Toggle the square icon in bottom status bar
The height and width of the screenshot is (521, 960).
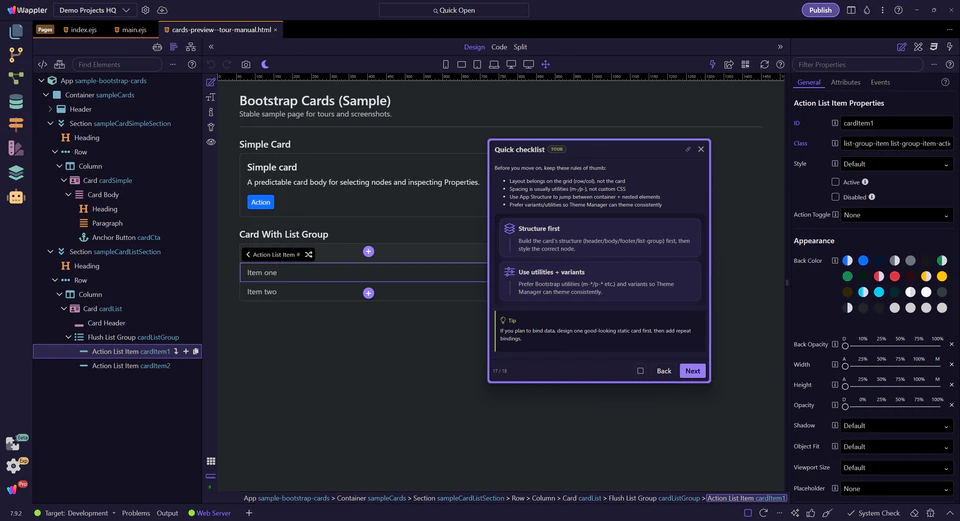point(748,513)
